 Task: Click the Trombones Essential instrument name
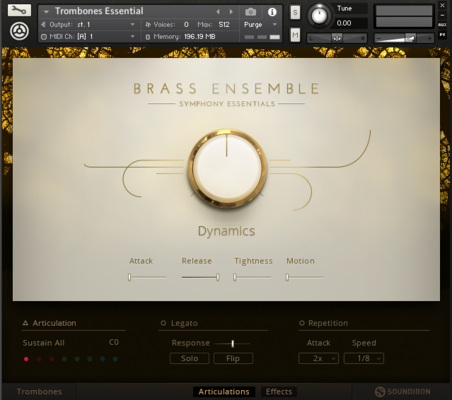[99, 11]
